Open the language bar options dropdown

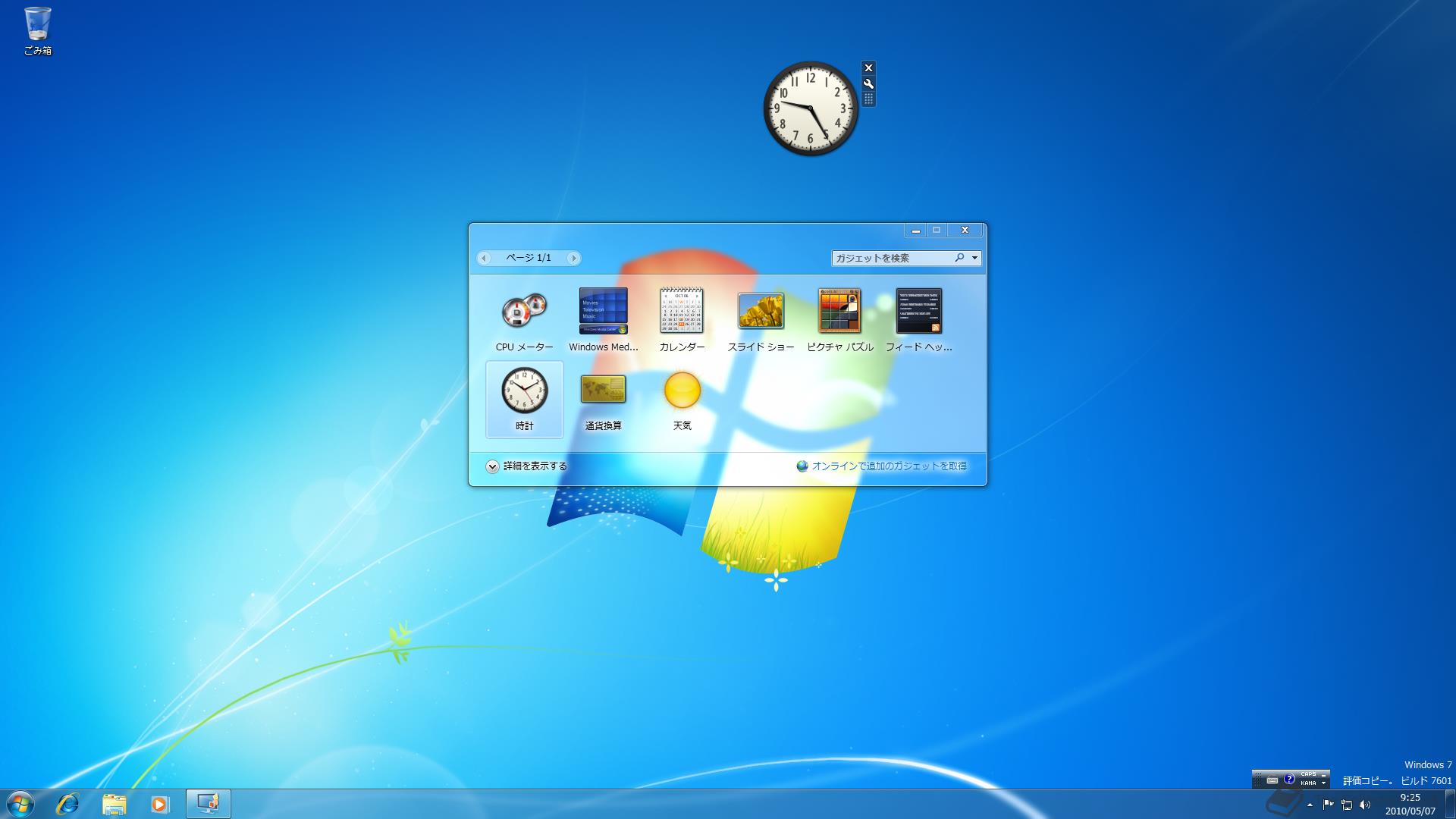pos(1323,783)
